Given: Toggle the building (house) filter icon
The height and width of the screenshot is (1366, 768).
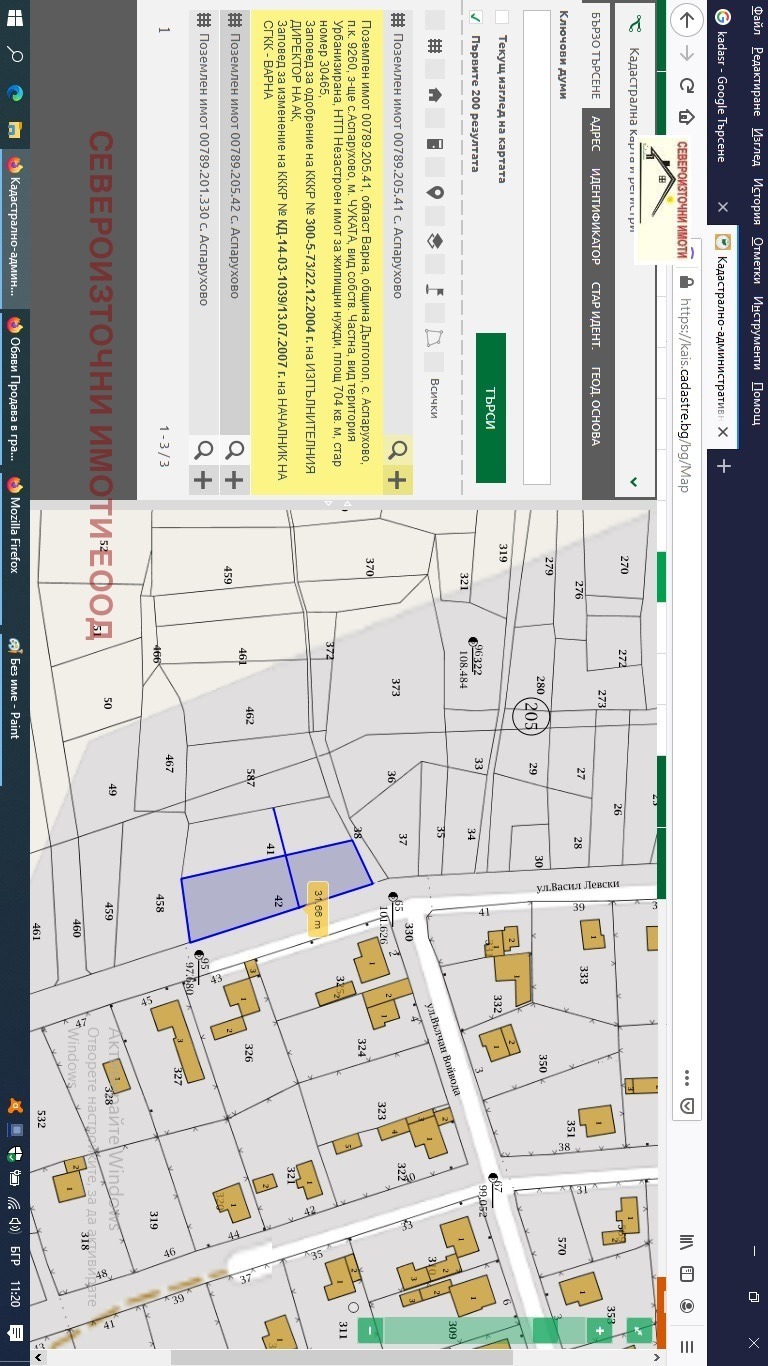Looking at the screenshot, I should click(x=434, y=94).
